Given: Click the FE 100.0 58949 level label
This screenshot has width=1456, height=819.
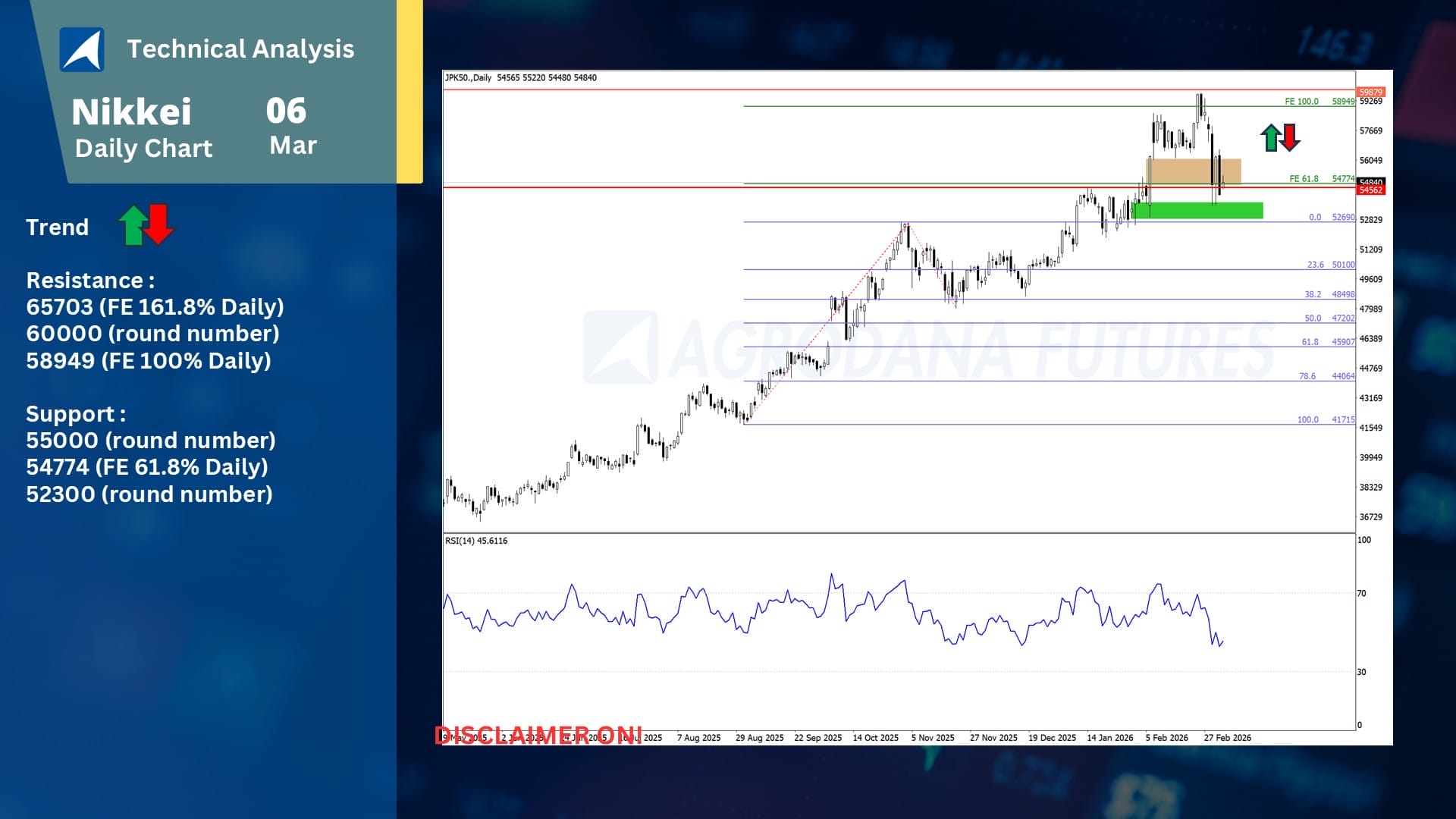Looking at the screenshot, I should (1319, 101).
